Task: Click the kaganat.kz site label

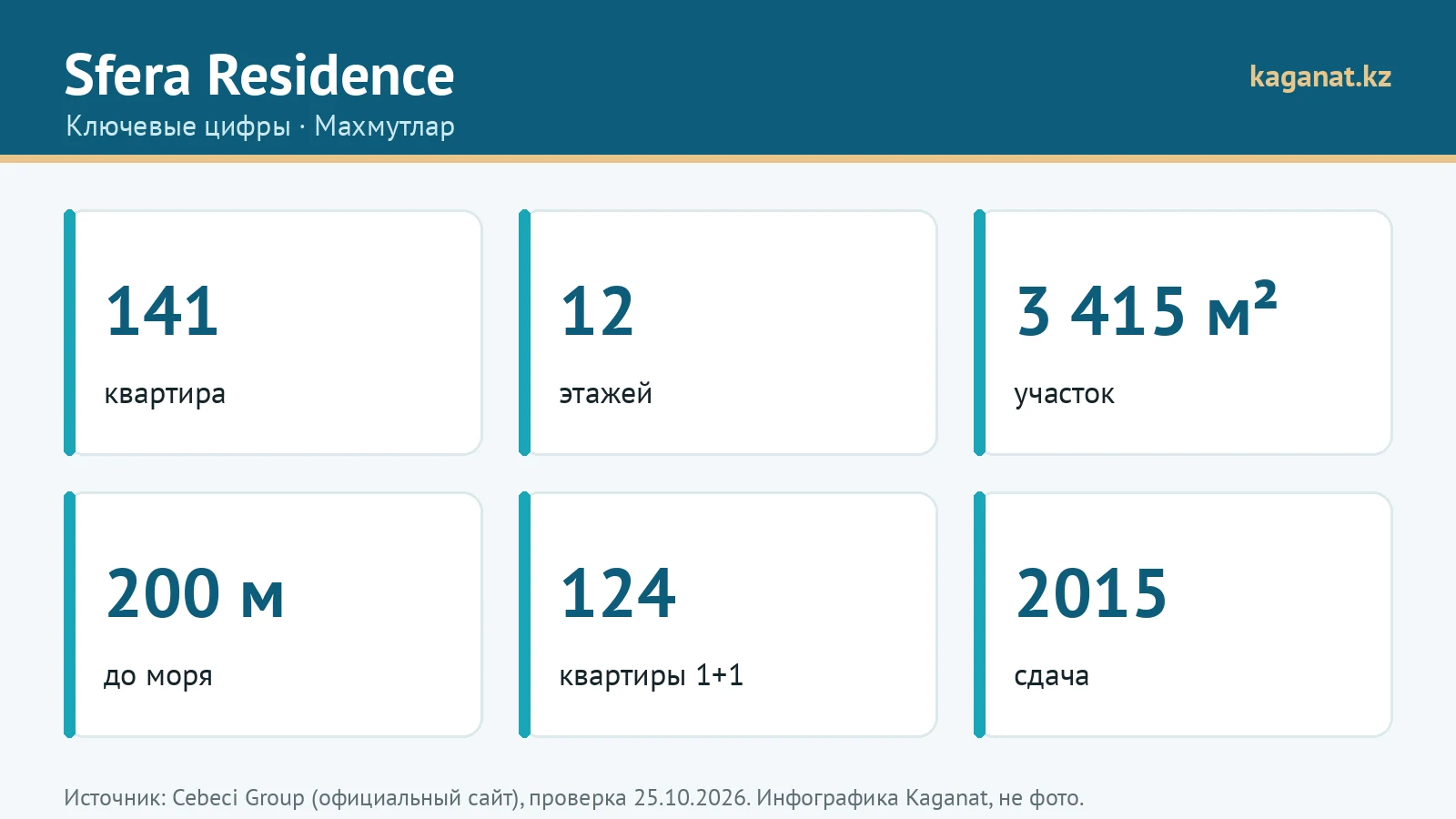Action: tap(1320, 77)
